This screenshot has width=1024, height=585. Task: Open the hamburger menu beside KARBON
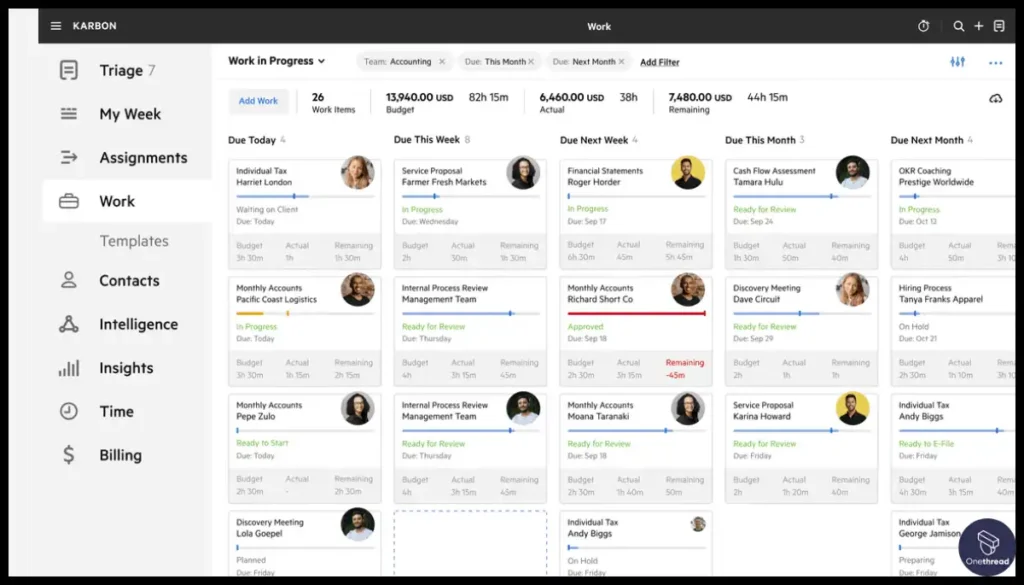click(56, 26)
